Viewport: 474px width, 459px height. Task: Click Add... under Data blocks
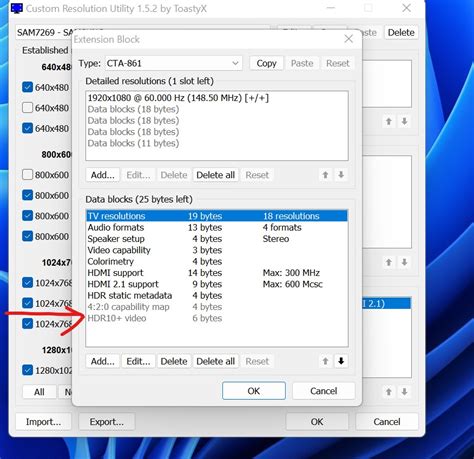coord(103,361)
